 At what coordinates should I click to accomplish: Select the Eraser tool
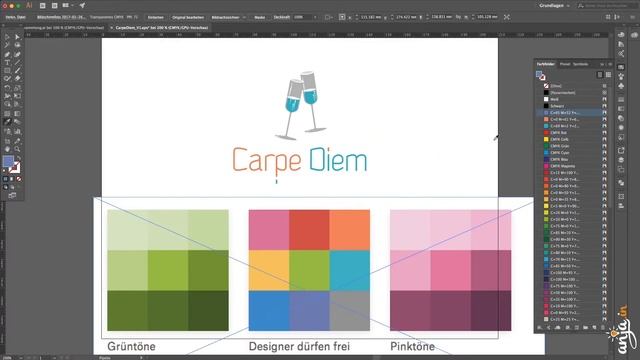coord(17,79)
